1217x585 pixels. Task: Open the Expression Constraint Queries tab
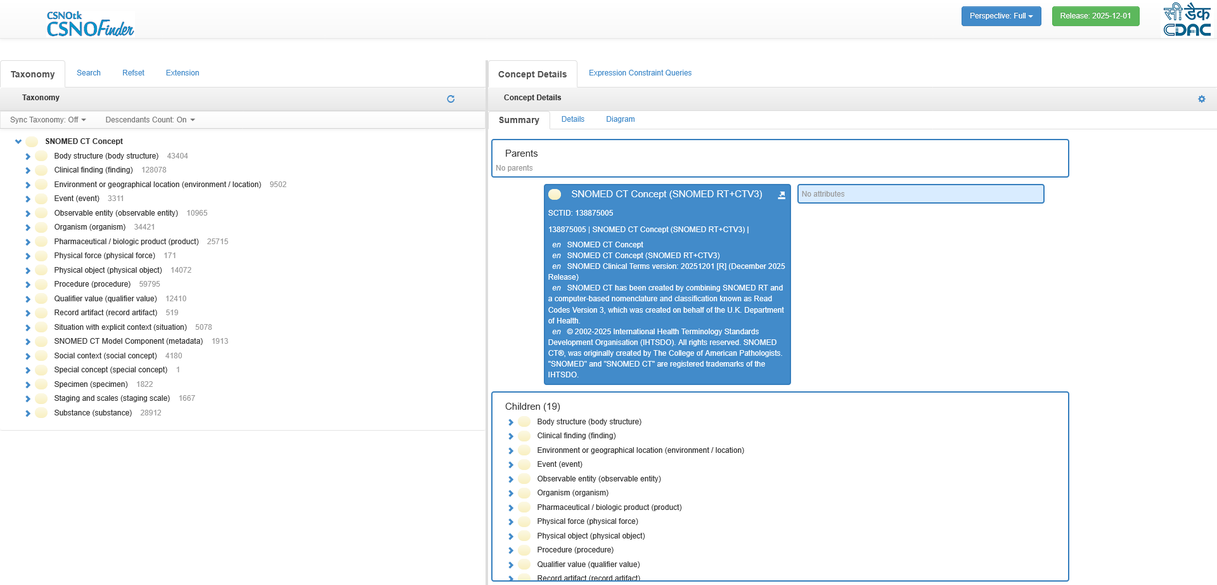(640, 73)
